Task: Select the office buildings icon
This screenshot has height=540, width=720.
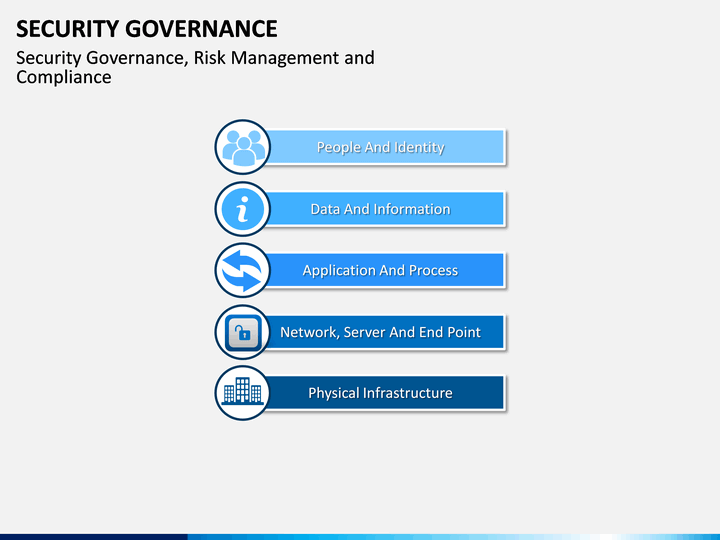Action: 242,391
